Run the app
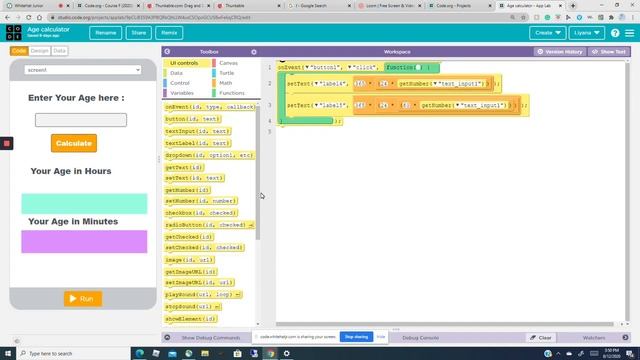 (83, 299)
